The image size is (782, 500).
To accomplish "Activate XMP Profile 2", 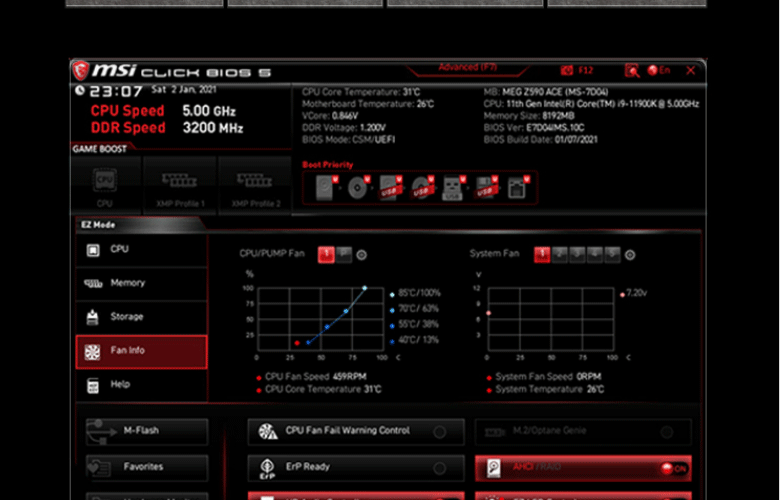I will [255, 186].
